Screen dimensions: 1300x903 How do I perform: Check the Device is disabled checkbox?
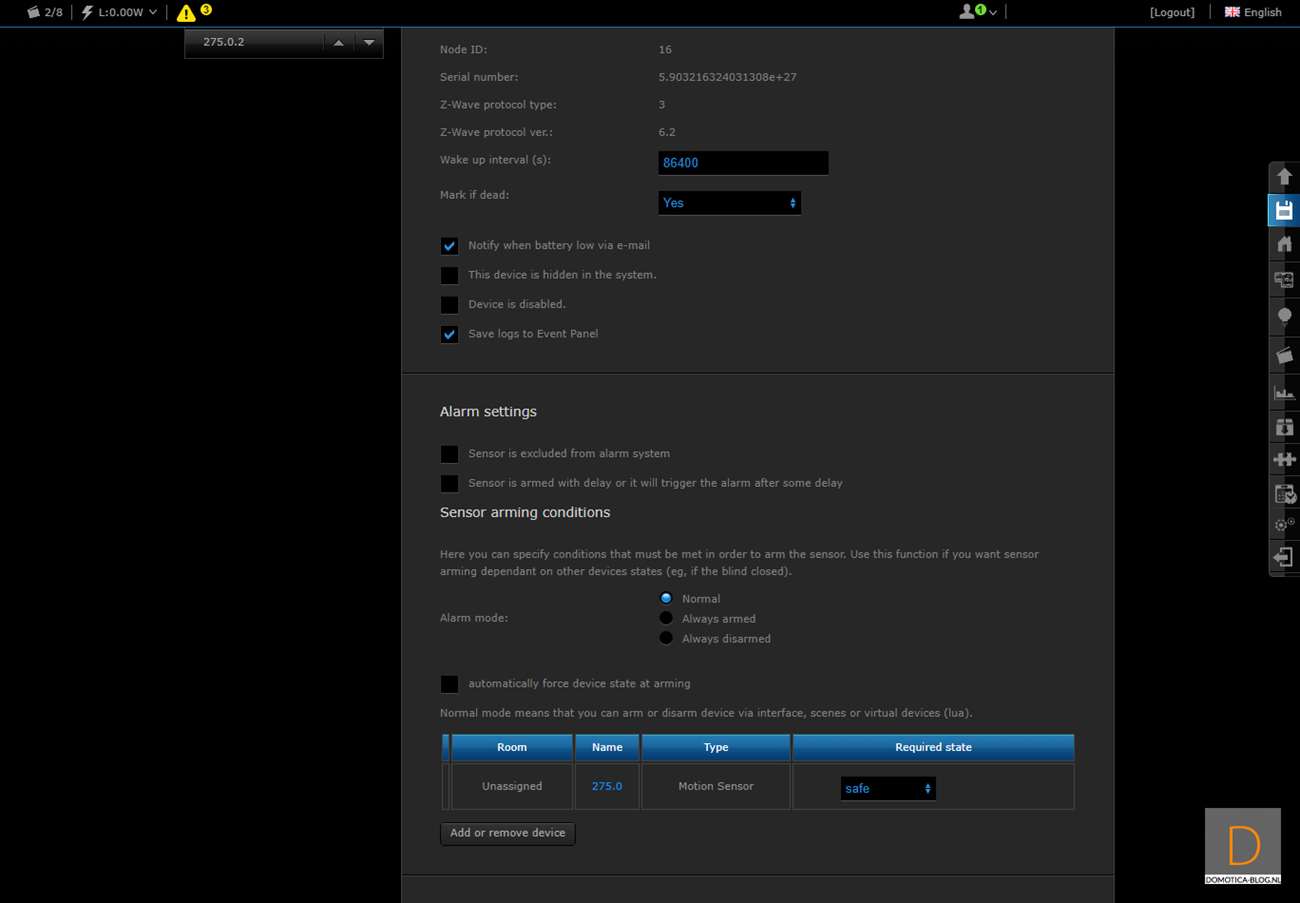tap(450, 305)
